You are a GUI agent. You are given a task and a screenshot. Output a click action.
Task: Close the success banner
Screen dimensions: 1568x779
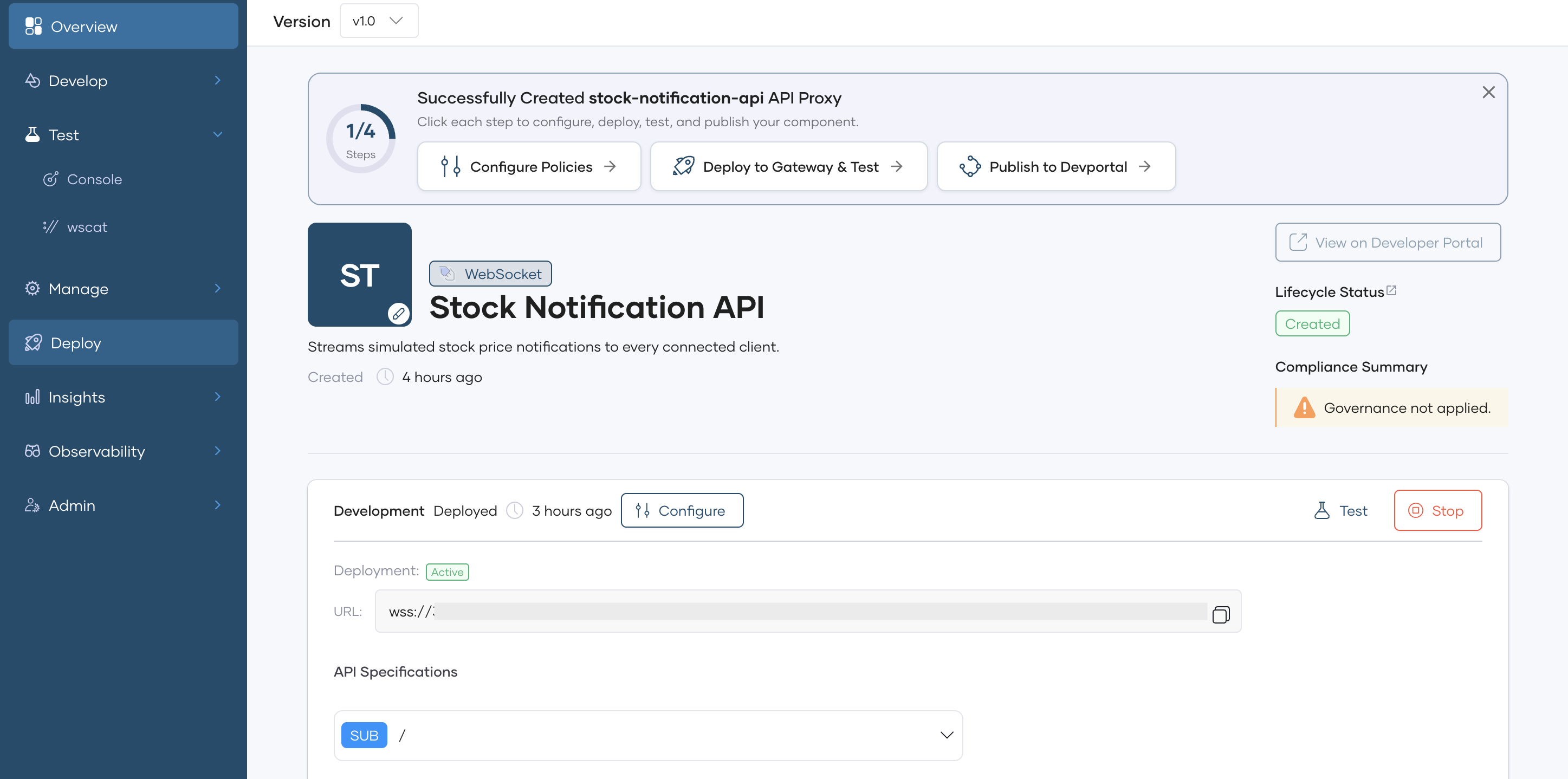[x=1488, y=92]
